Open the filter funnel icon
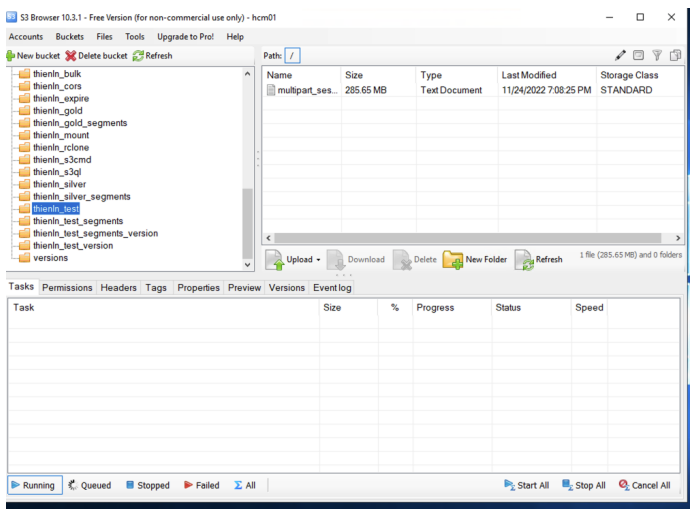This screenshot has width=695, height=516. point(657,56)
